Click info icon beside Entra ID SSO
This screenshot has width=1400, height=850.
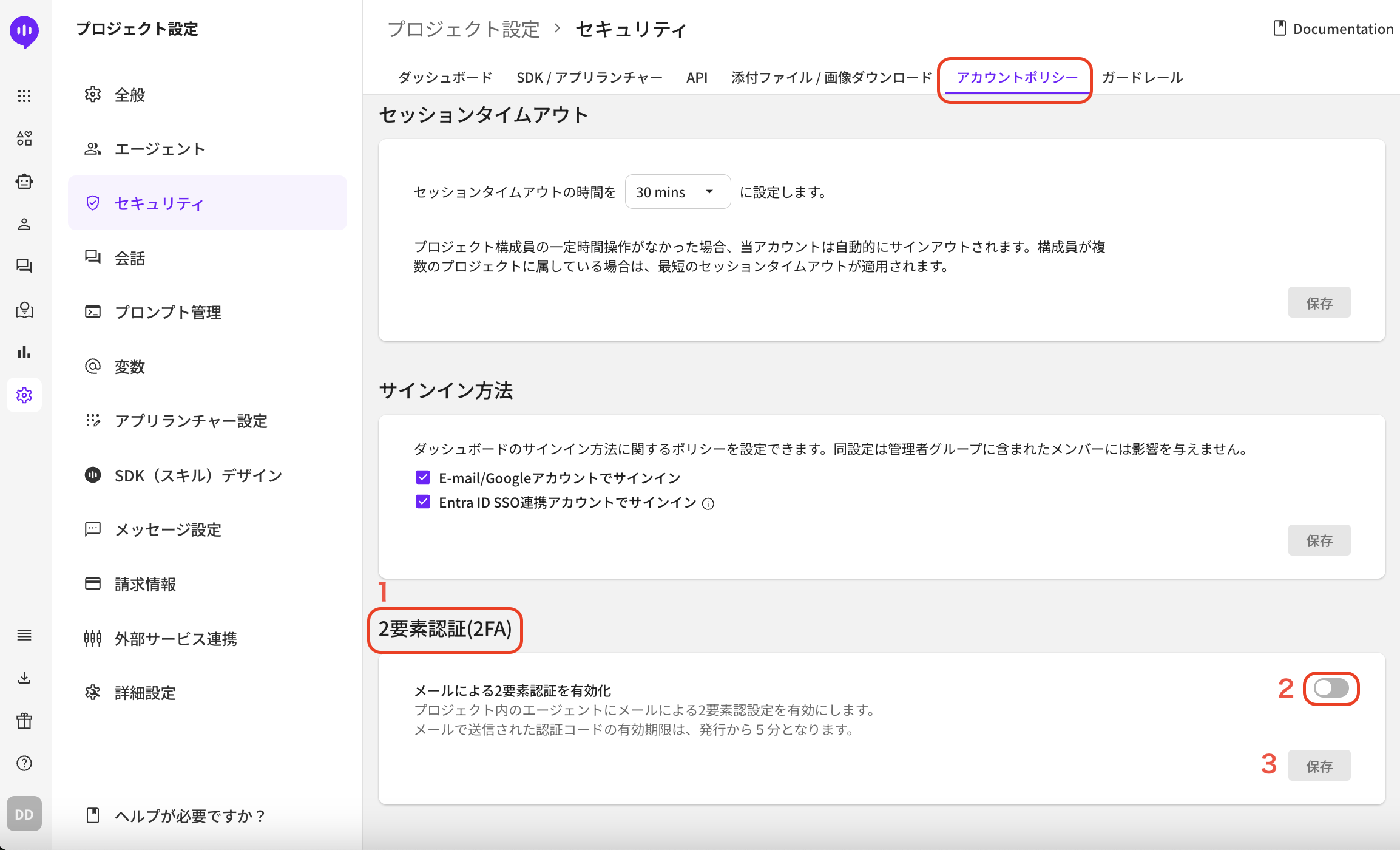click(708, 504)
